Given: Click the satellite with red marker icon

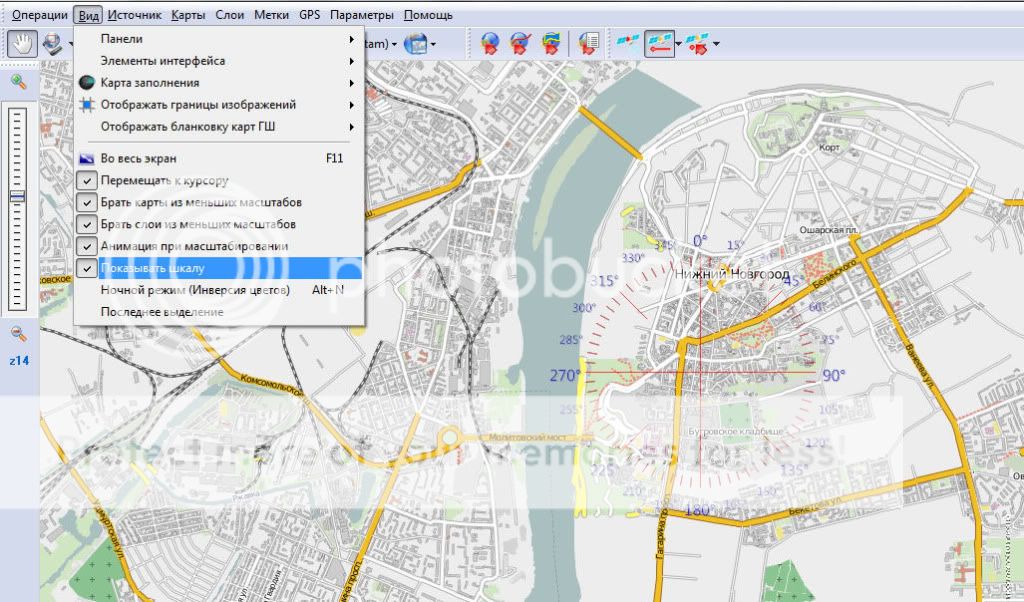Looking at the screenshot, I should (697, 44).
